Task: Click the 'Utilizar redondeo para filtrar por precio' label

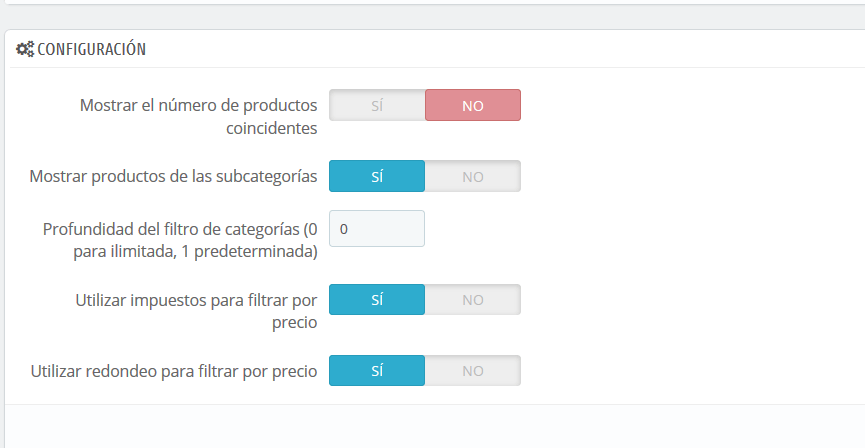Action: click(x=174, y=371)
